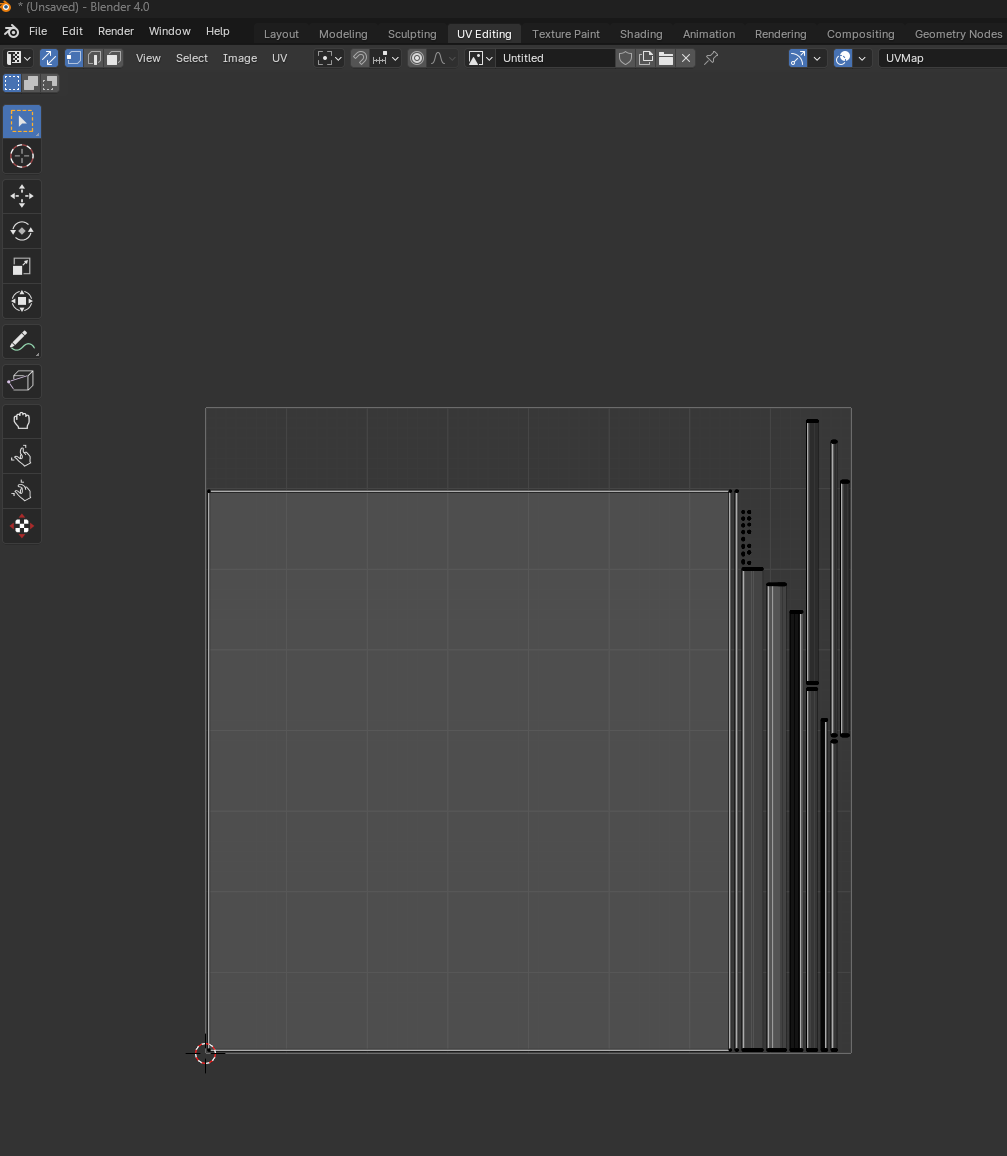Viewport: 1007px width, 1156px height.
Task: Open the overlays options dropdown arrow
Action: pos(862,58)
